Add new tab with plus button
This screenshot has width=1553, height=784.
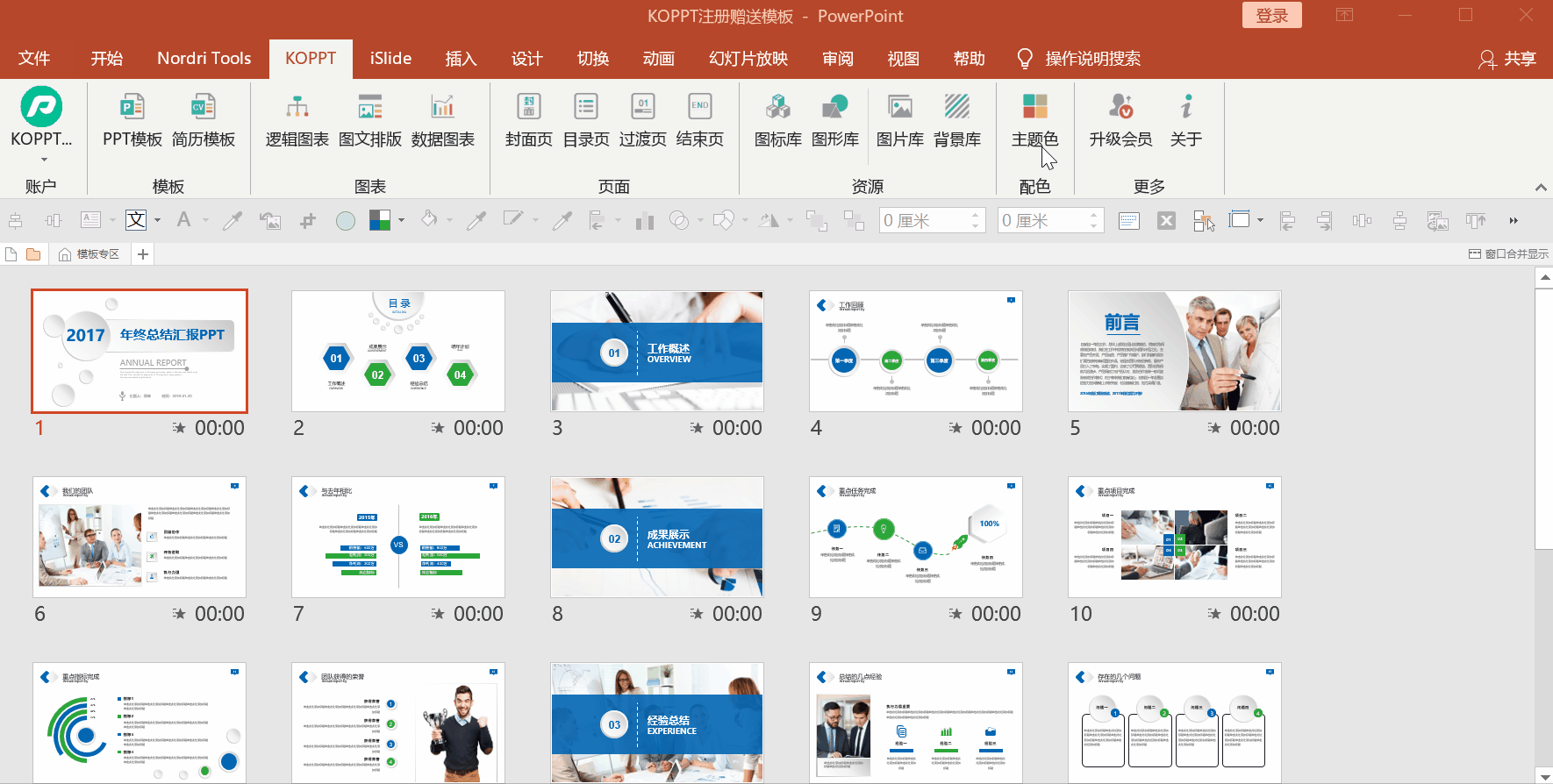pos(143,254)
